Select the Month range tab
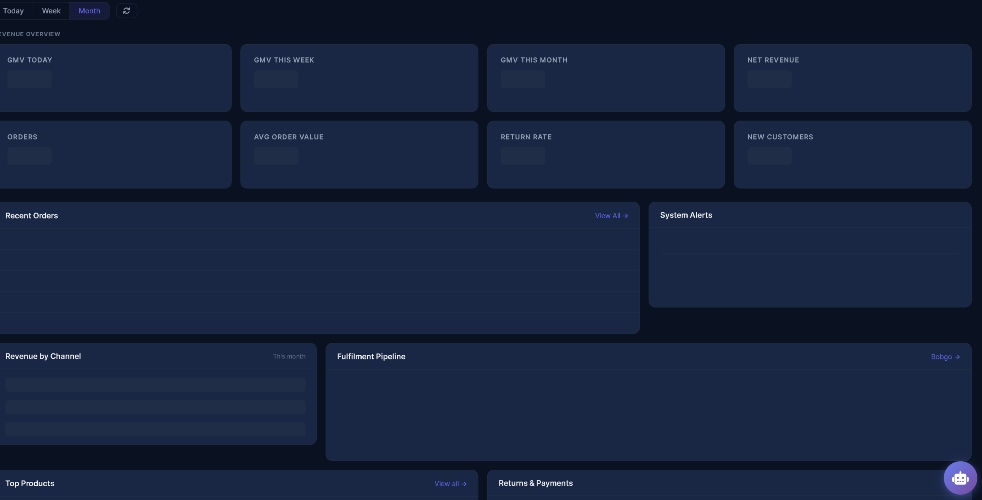The width and height of the screenshot is (982, 500). click(89, 11)
